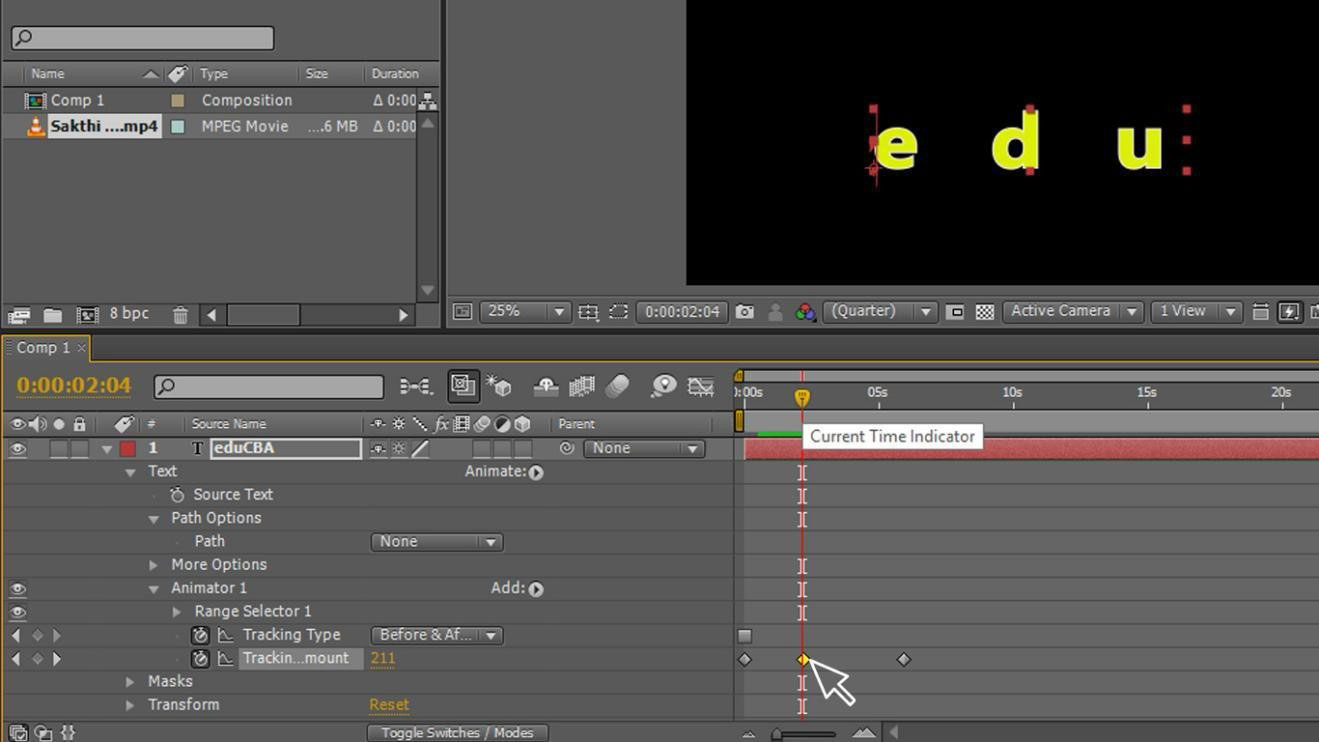Expand or collapse the Layer Switches pane

[x=18, y=733]
